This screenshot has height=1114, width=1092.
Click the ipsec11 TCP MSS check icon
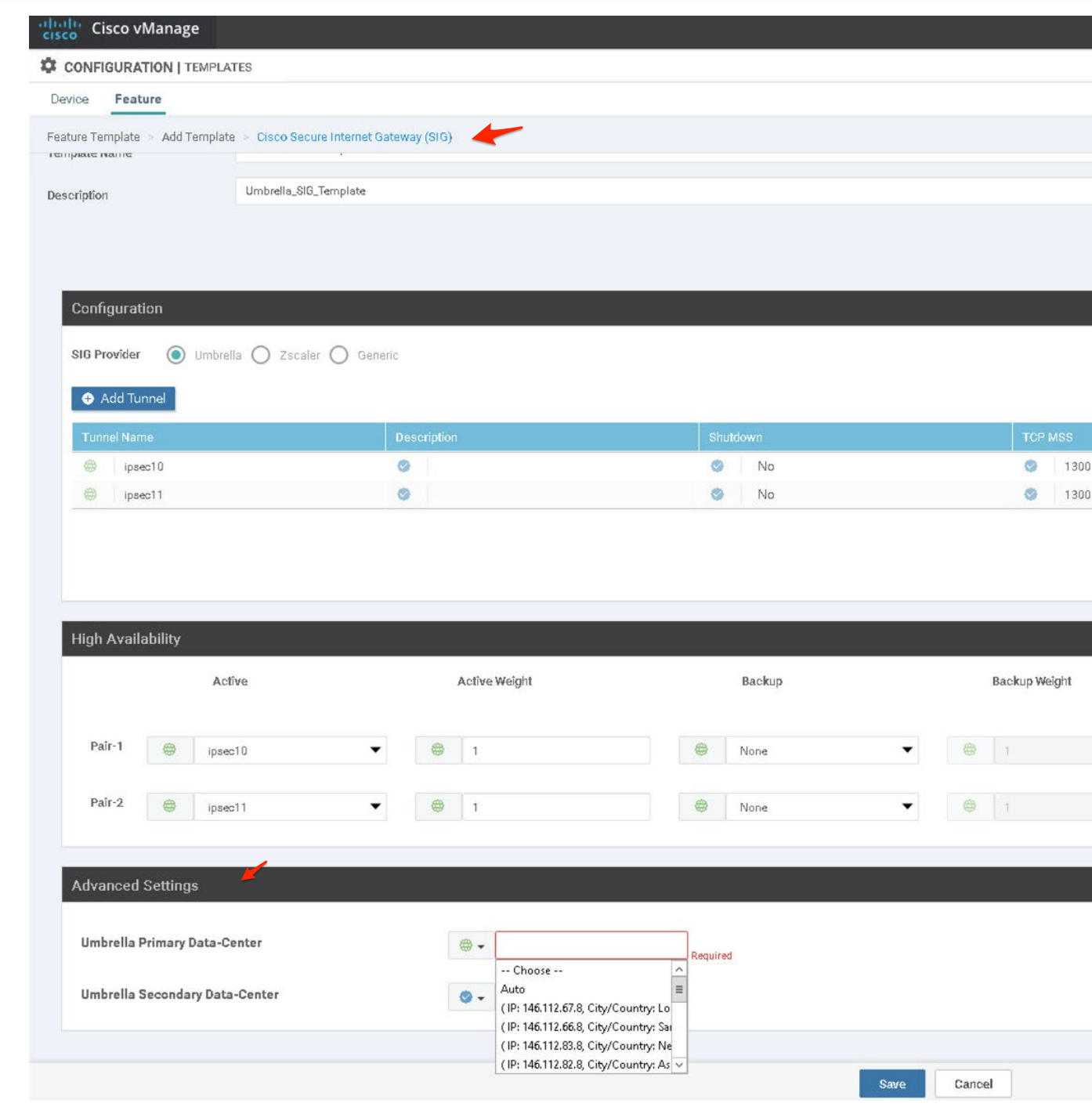tap(1031, 494)
